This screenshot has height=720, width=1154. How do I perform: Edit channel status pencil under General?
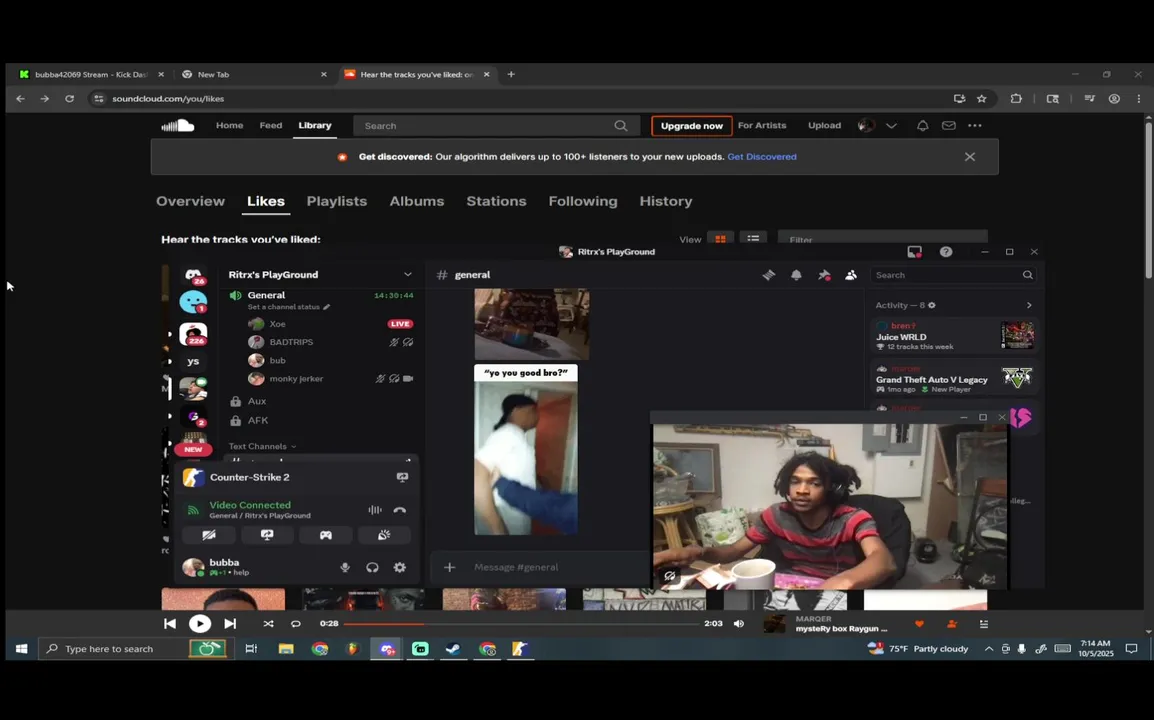coord(327,307)
